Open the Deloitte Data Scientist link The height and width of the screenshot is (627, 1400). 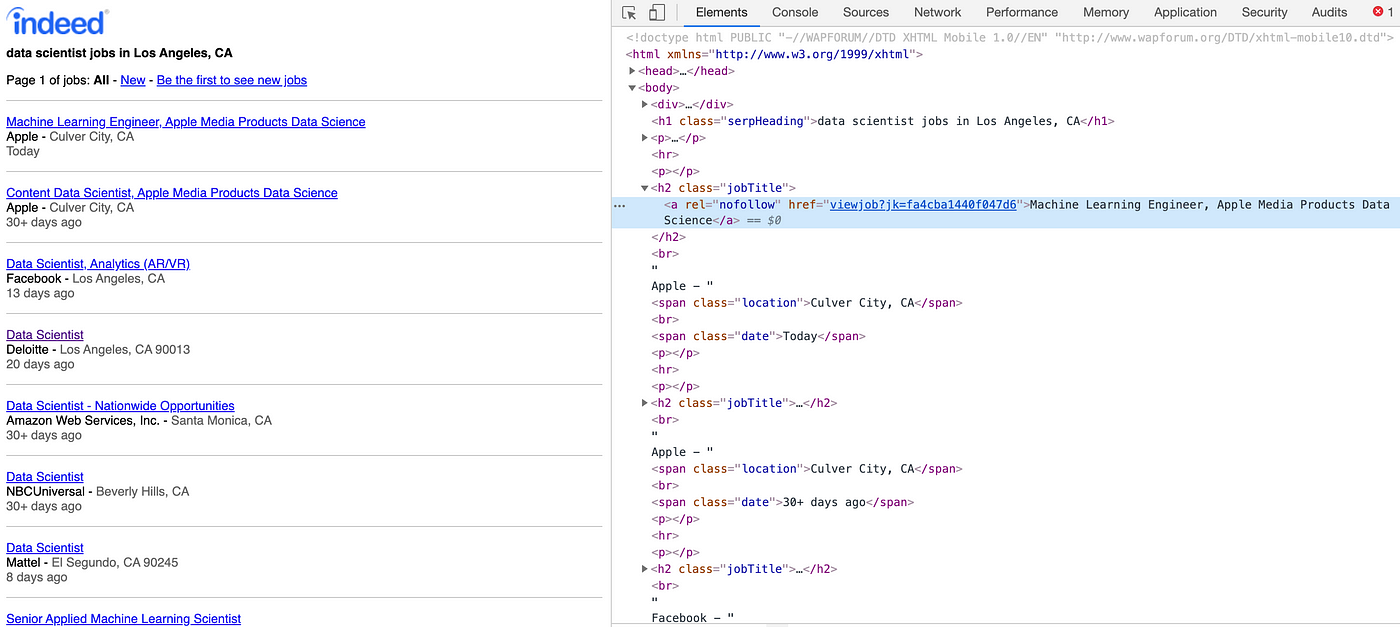(x=45, y=335)
